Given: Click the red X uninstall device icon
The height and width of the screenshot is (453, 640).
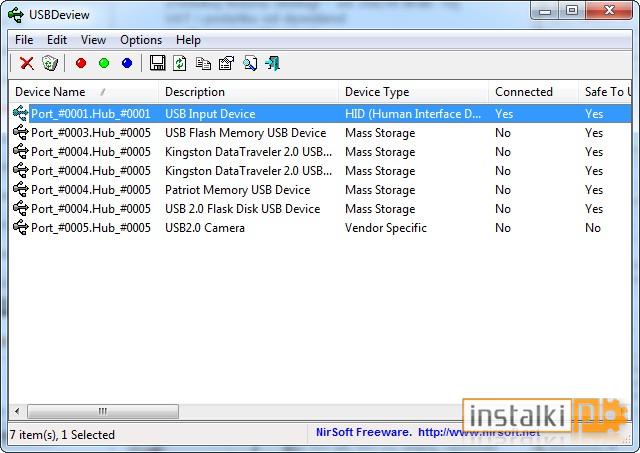Looking at the screenshot, I should click(x=27, y=63).
